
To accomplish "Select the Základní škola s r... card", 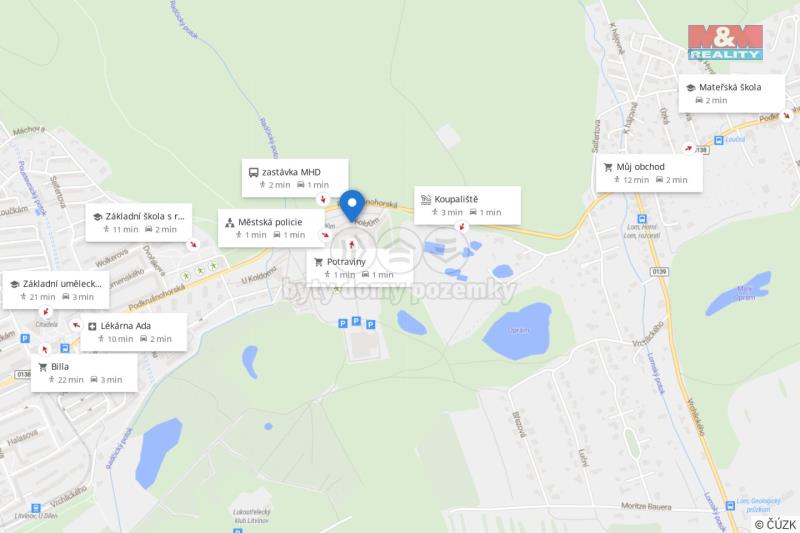I will [x=139, y=222].
